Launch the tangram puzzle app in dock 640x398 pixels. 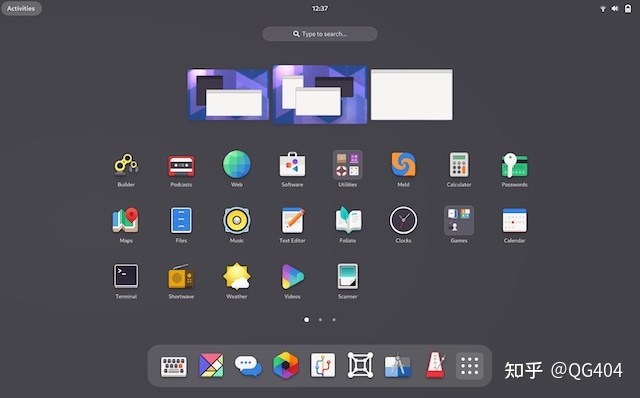[x=211, y=365]
